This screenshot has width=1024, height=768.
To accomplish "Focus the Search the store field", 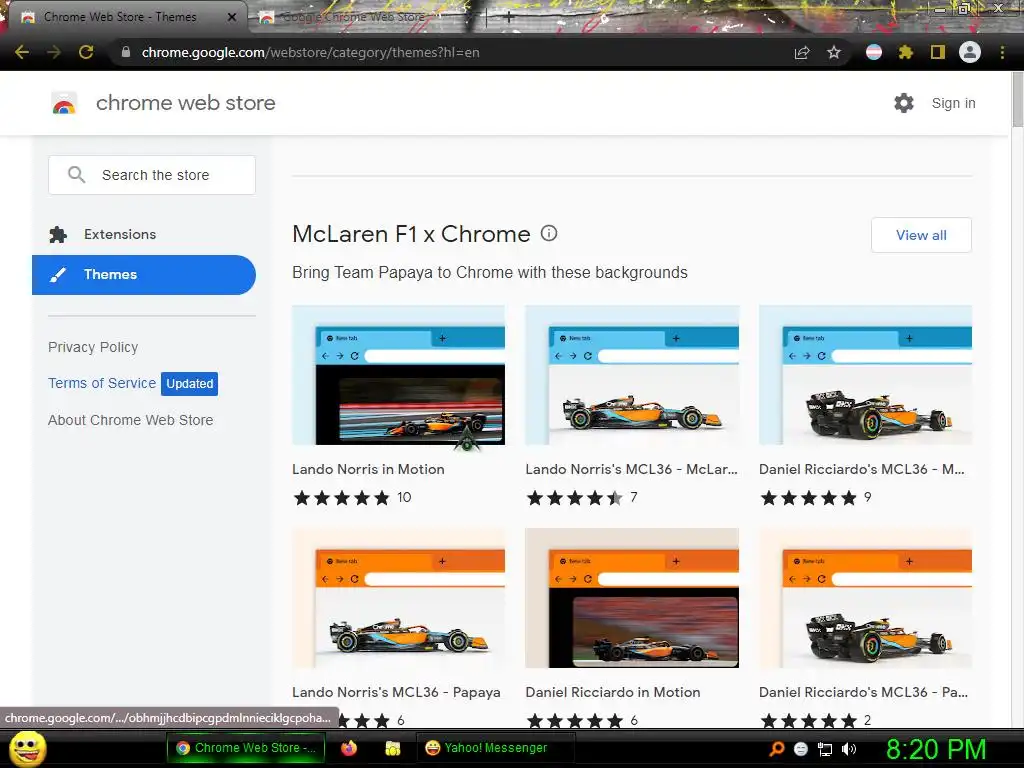I will [152, 175].
